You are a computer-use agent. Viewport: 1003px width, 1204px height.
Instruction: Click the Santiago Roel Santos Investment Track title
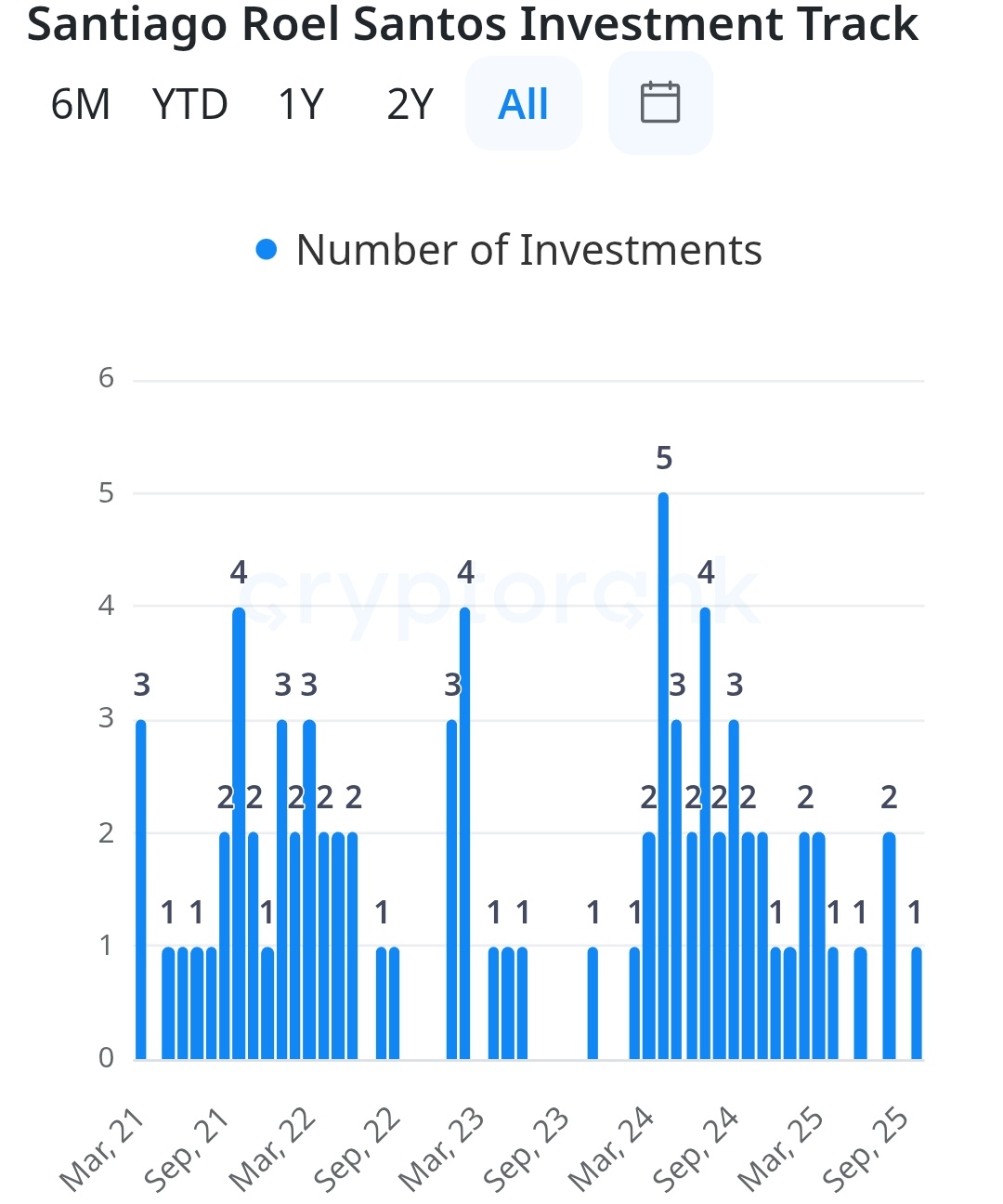click(x=473, y=24)
